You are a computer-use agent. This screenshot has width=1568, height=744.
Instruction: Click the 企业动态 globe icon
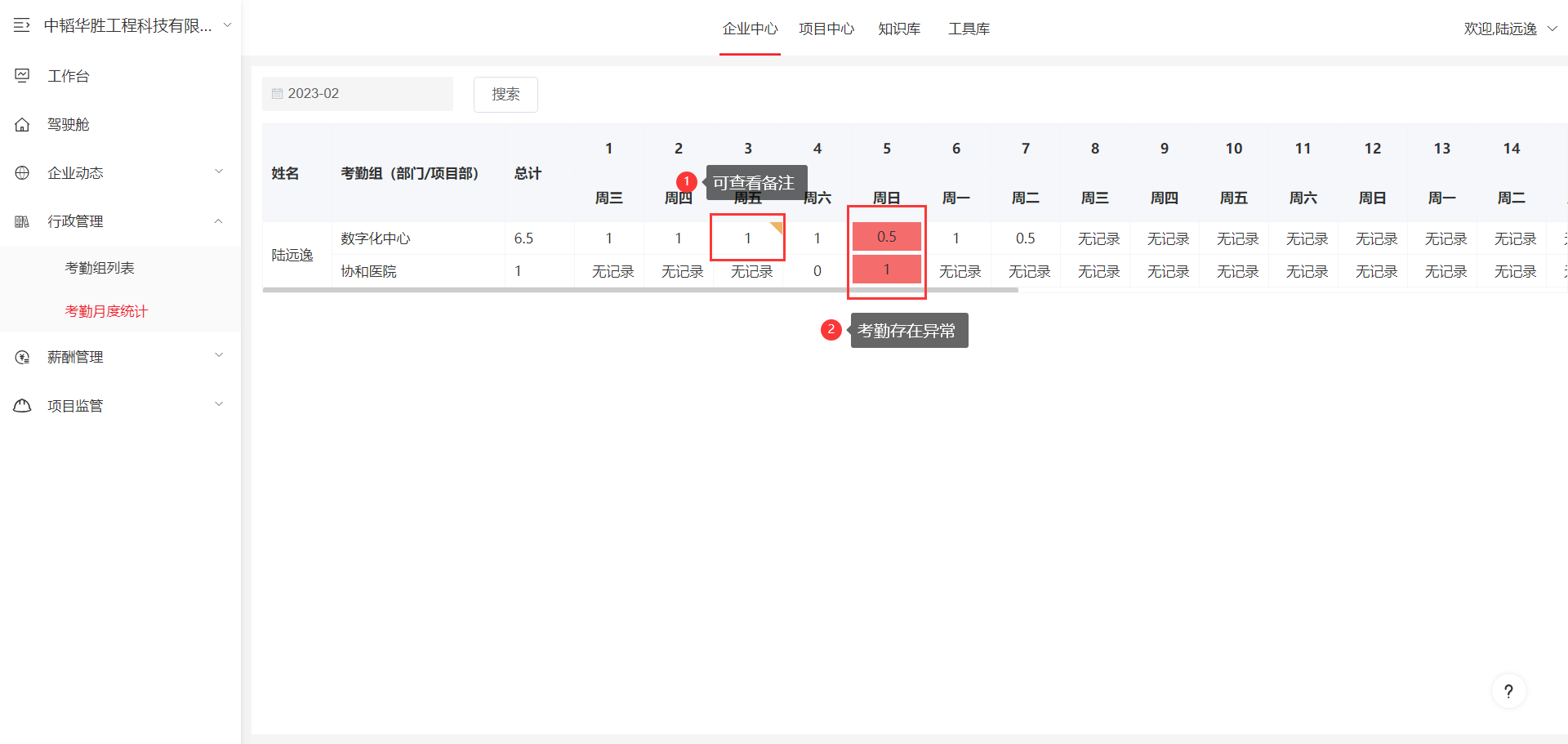pyautogui.click(x=22, y=172)
